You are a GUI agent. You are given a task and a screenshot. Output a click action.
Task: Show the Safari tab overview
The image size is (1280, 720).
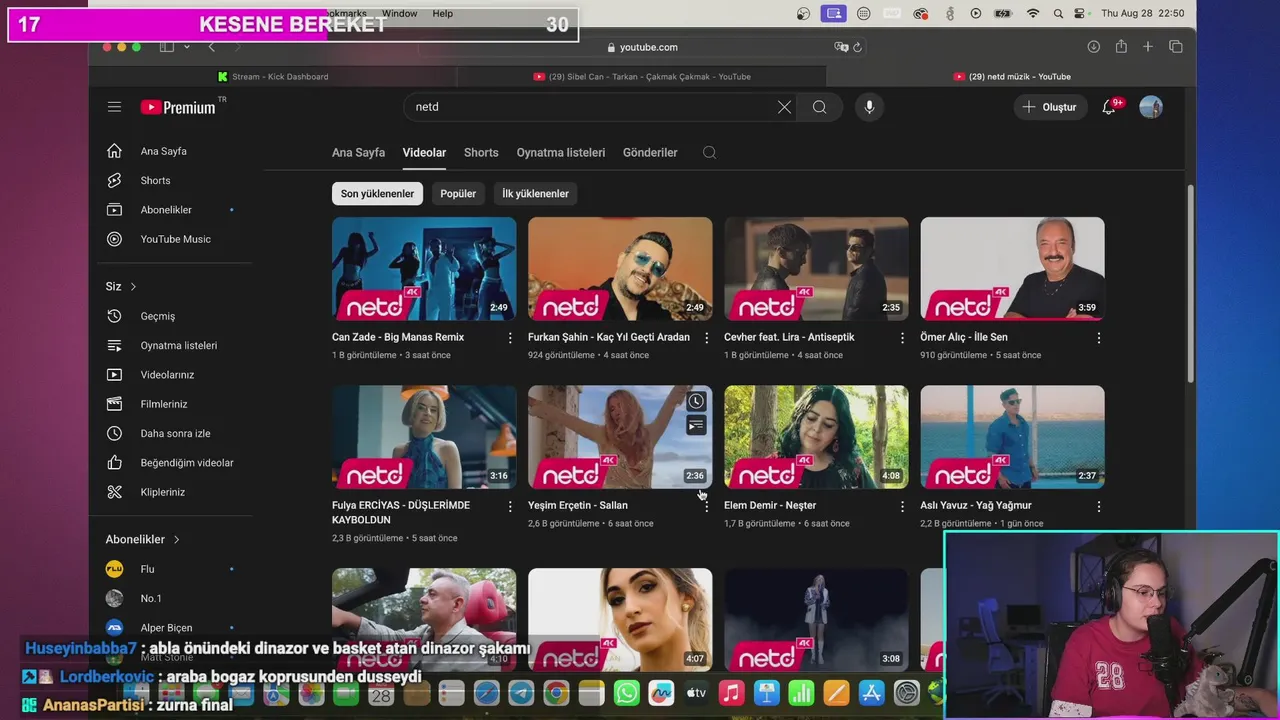(x=1176, y=47)
